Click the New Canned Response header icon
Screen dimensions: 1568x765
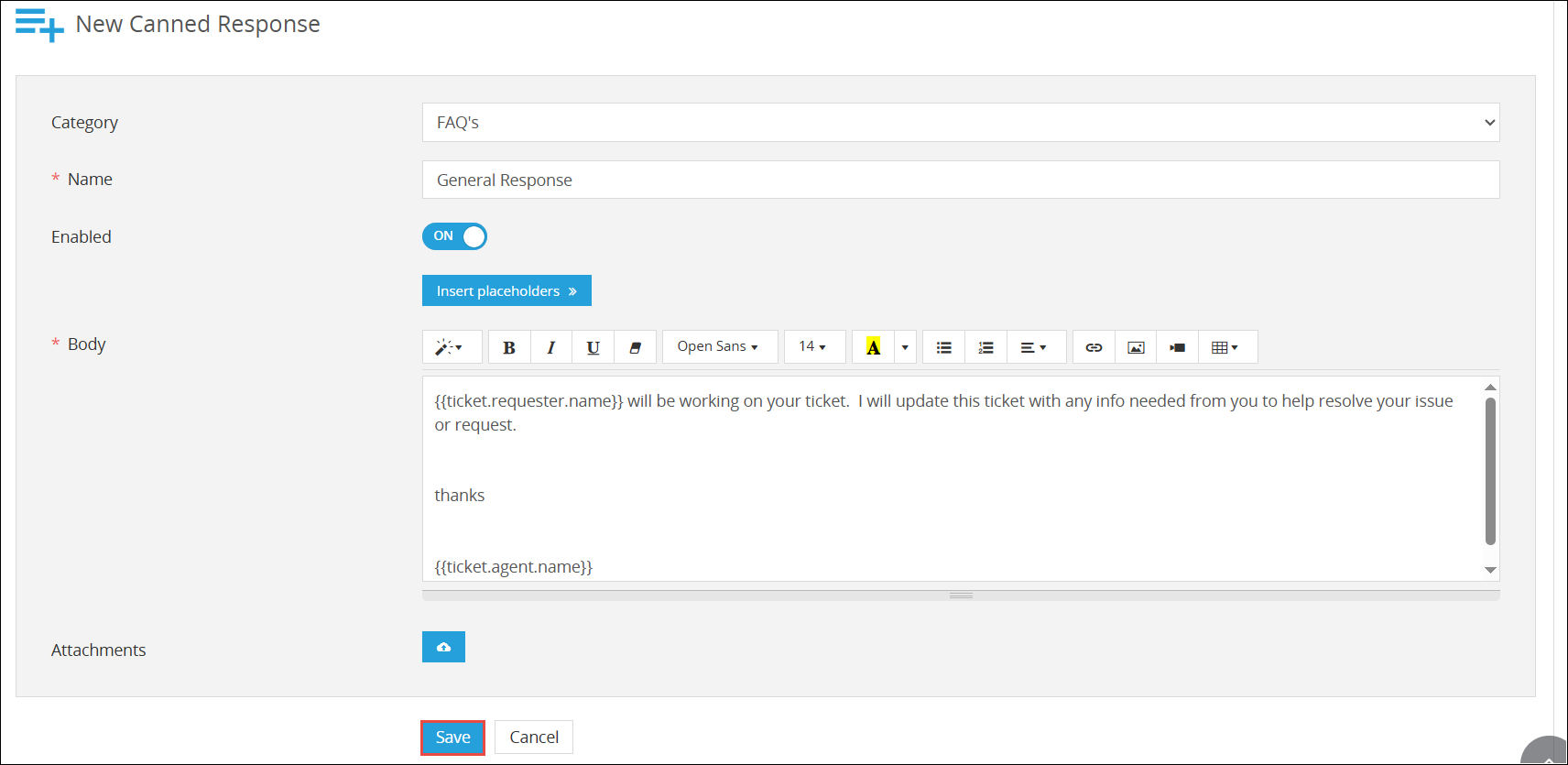(39, 25)
